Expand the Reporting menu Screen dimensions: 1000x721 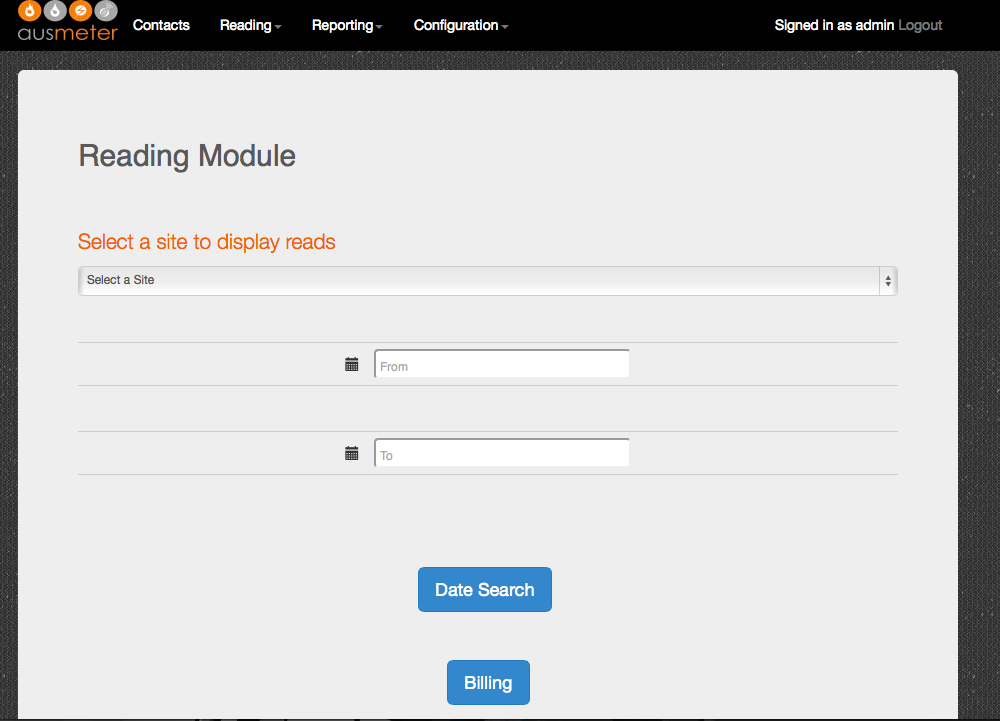pos(347,25)
